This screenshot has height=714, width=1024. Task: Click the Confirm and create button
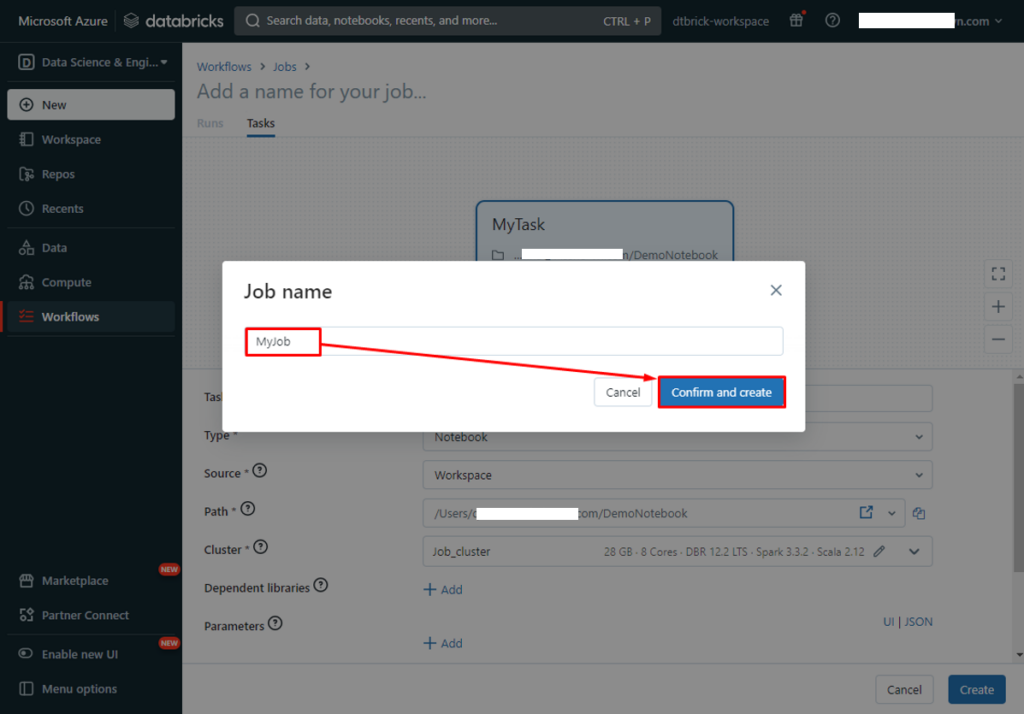(x=721, y=392)
